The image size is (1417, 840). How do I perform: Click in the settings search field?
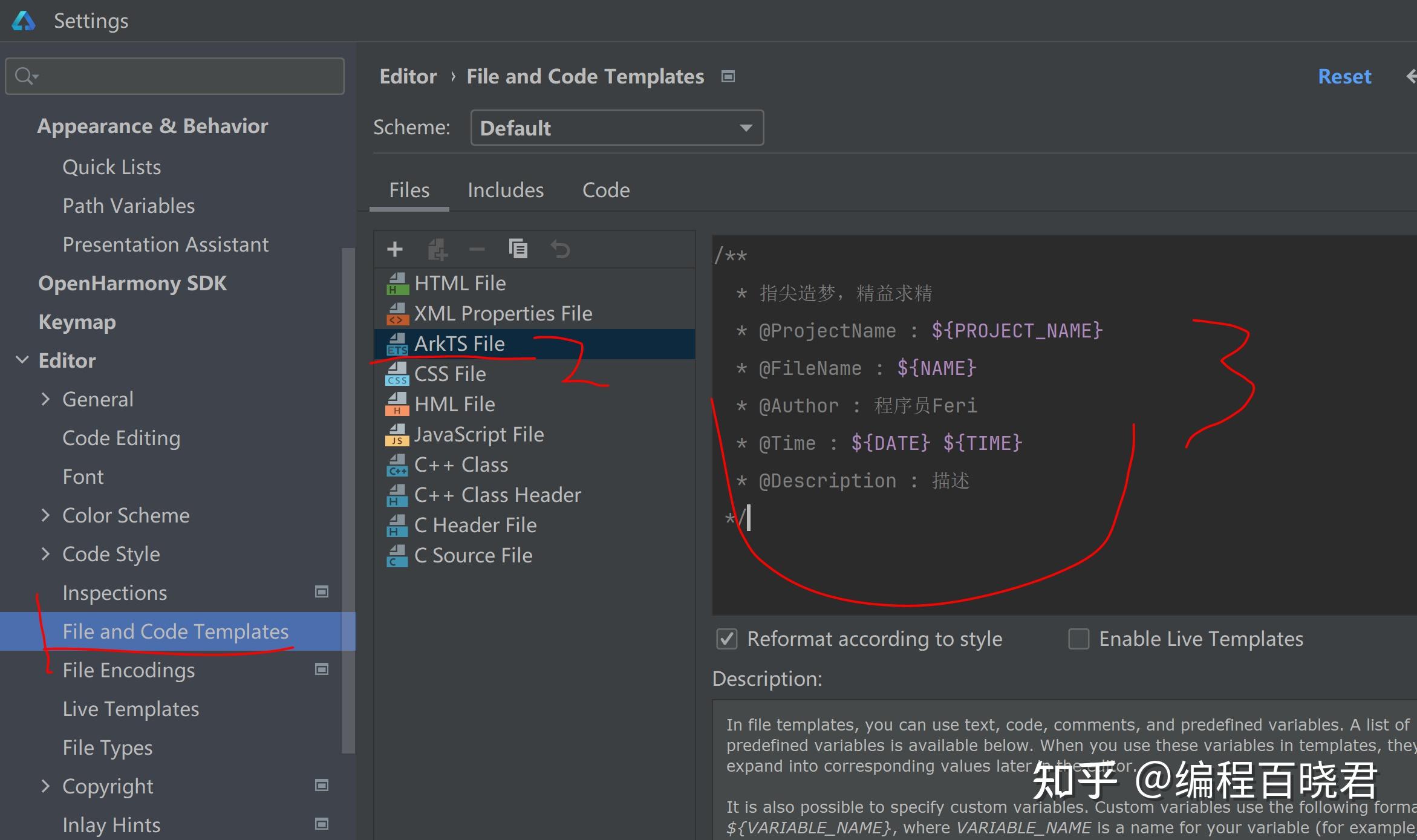tap(181, 76)
